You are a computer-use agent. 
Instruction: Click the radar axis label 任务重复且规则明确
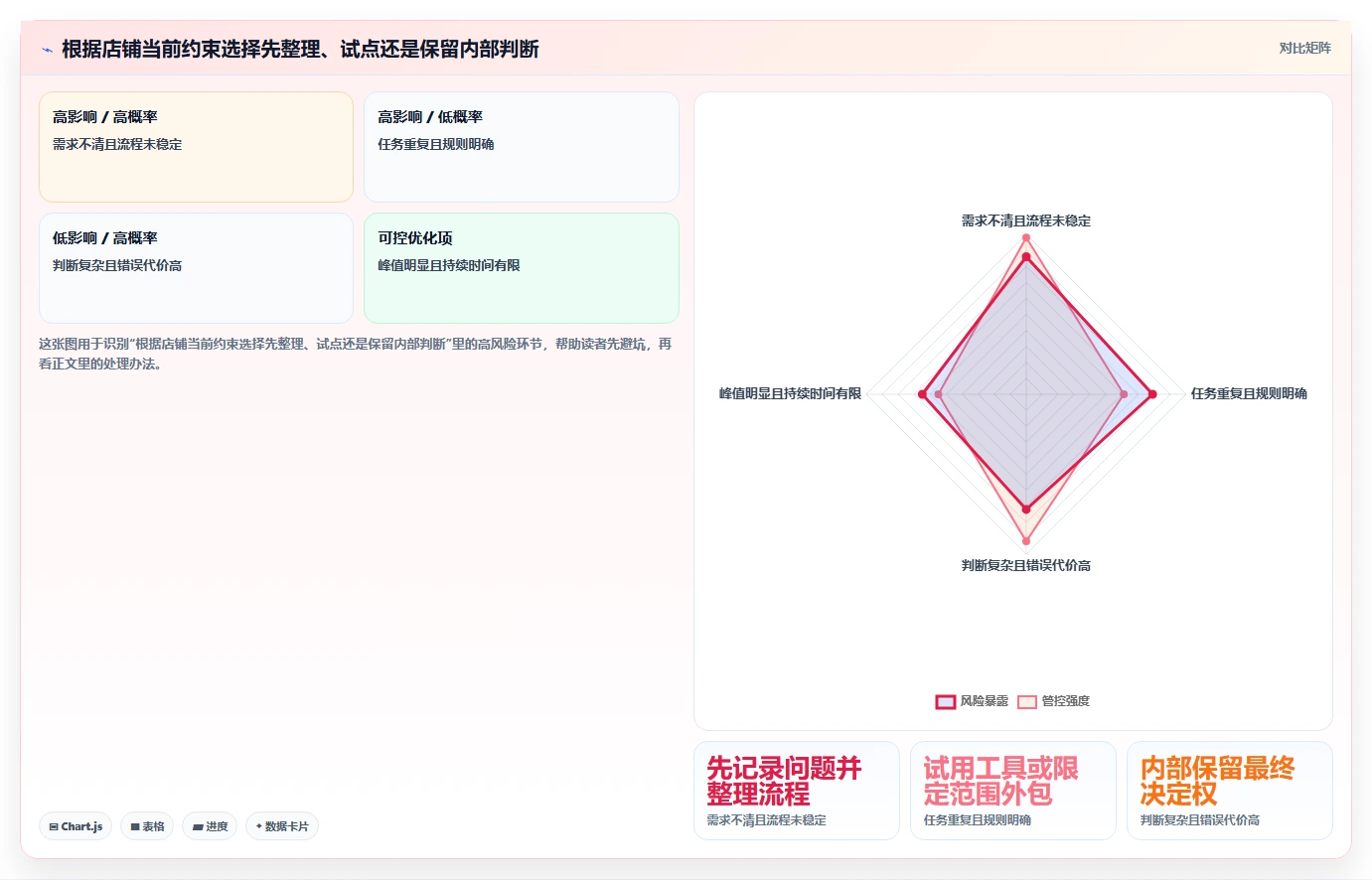pos(1249,393)
